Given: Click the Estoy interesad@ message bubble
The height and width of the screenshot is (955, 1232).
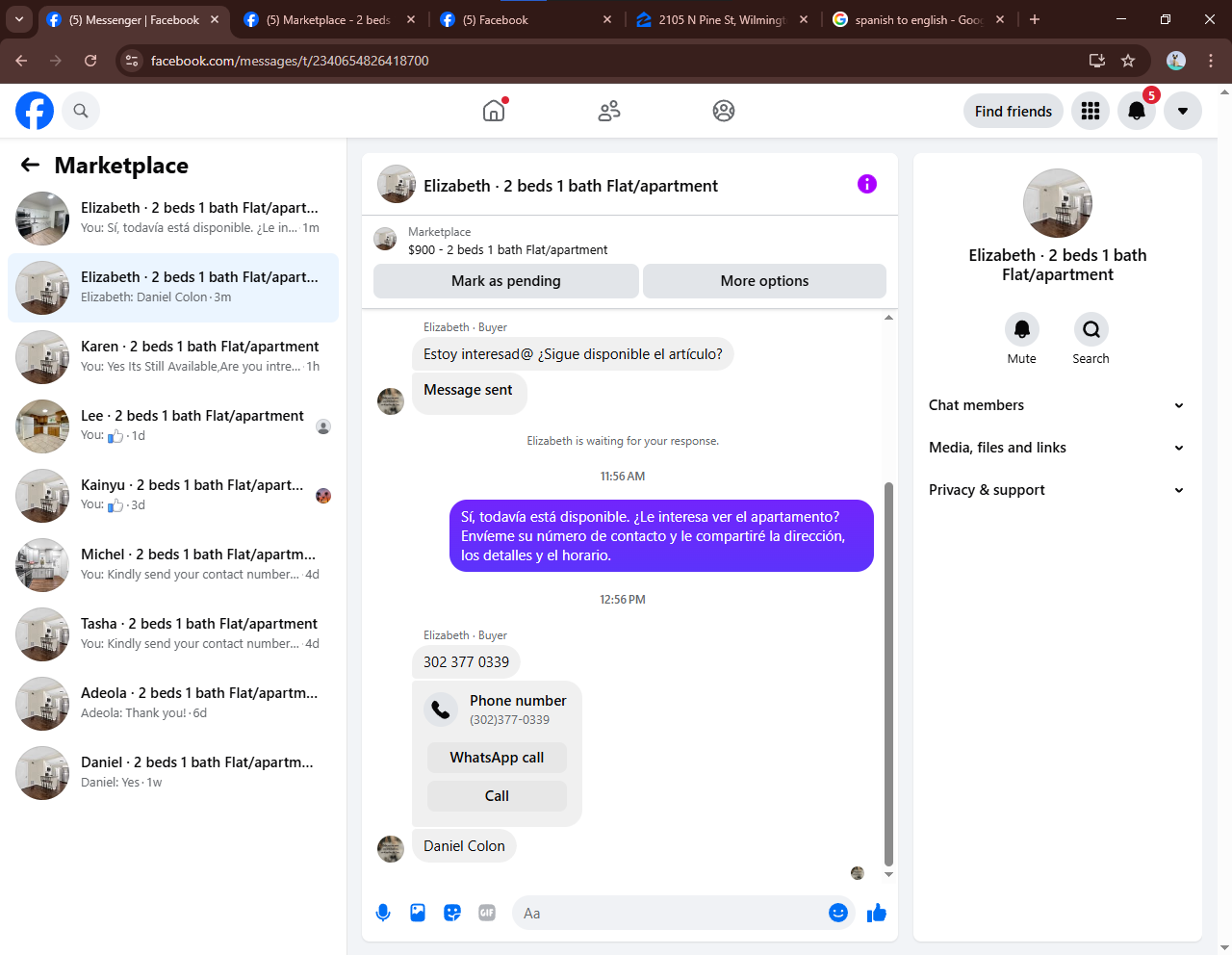Looking at the screenshot, I should pyautogui.click(x=573, y=354).
